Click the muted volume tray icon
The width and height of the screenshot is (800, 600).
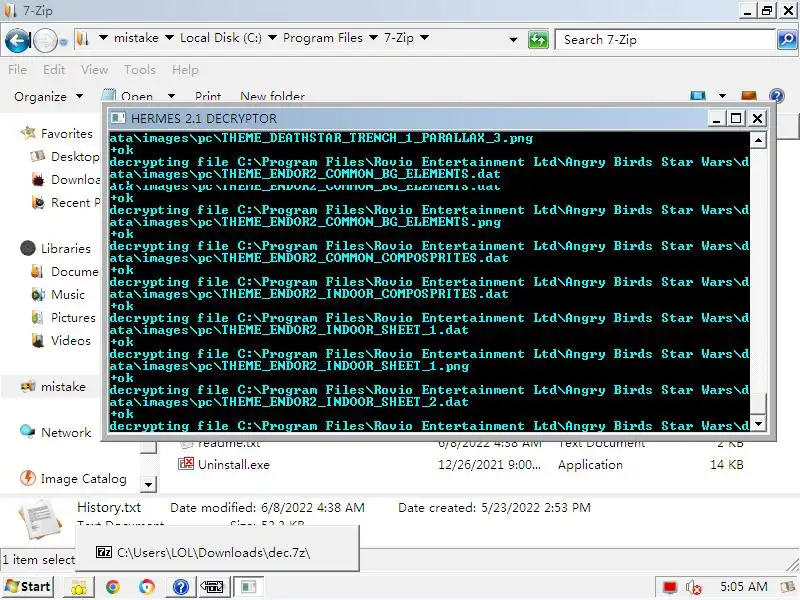pyautogui.click(x=694, y=587)
